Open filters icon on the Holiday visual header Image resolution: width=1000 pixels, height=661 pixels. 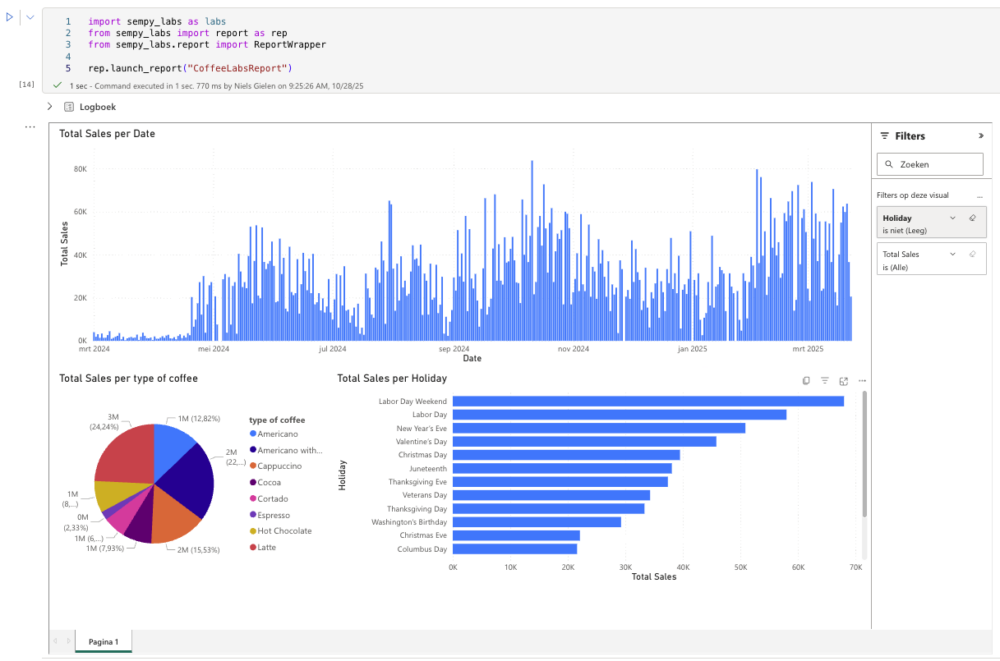point(824,381)
